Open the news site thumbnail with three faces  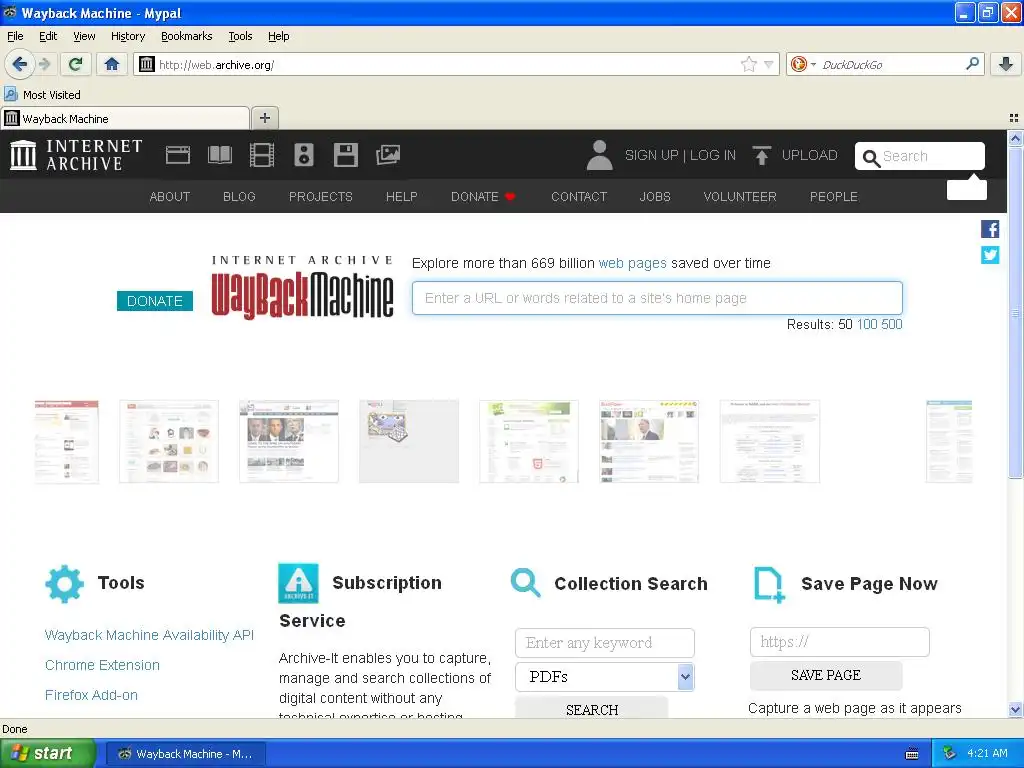tap(289, 441)
